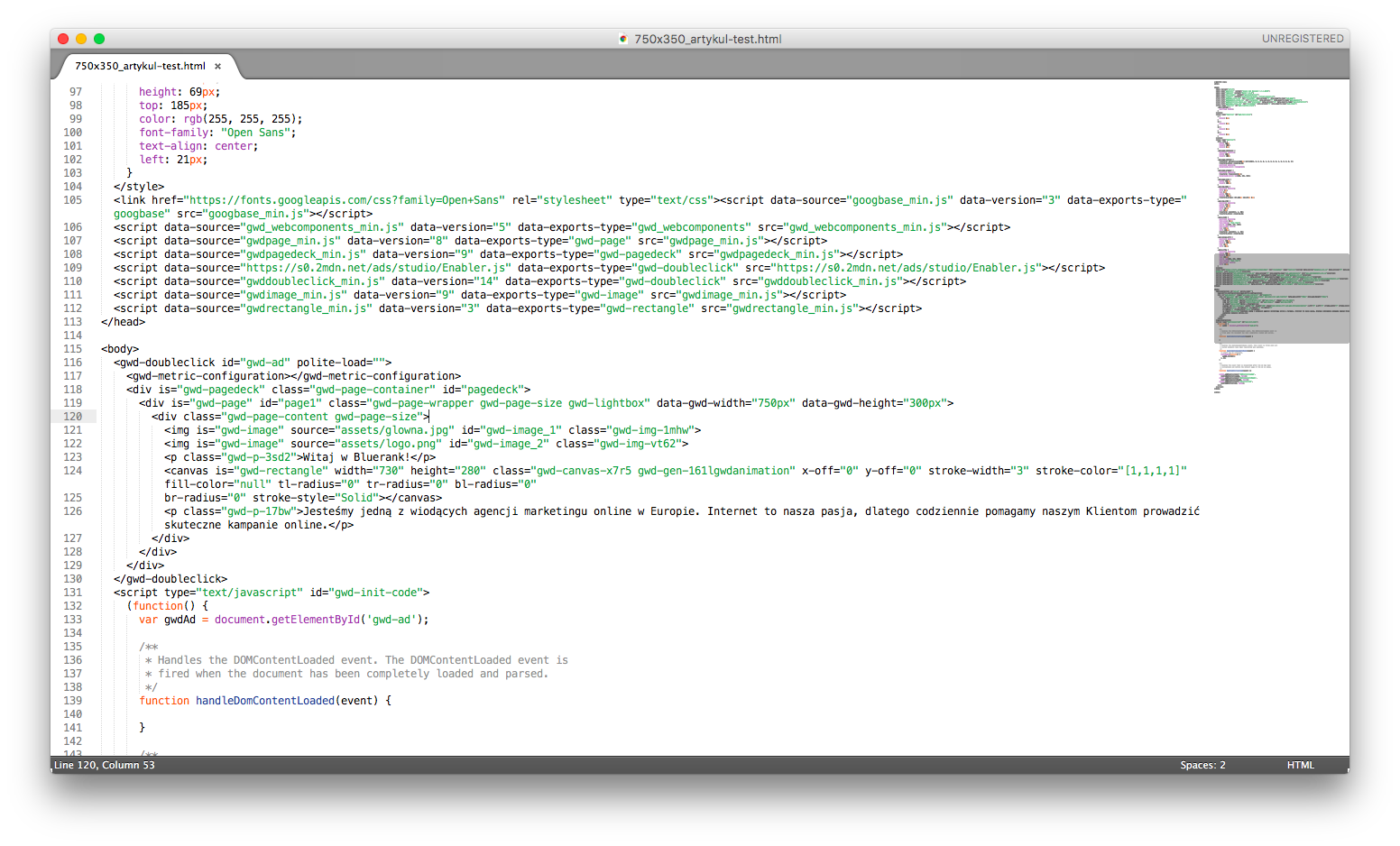
Task: Click the Enabler.js data-source URL on line 109
Action: pos(375,268)
